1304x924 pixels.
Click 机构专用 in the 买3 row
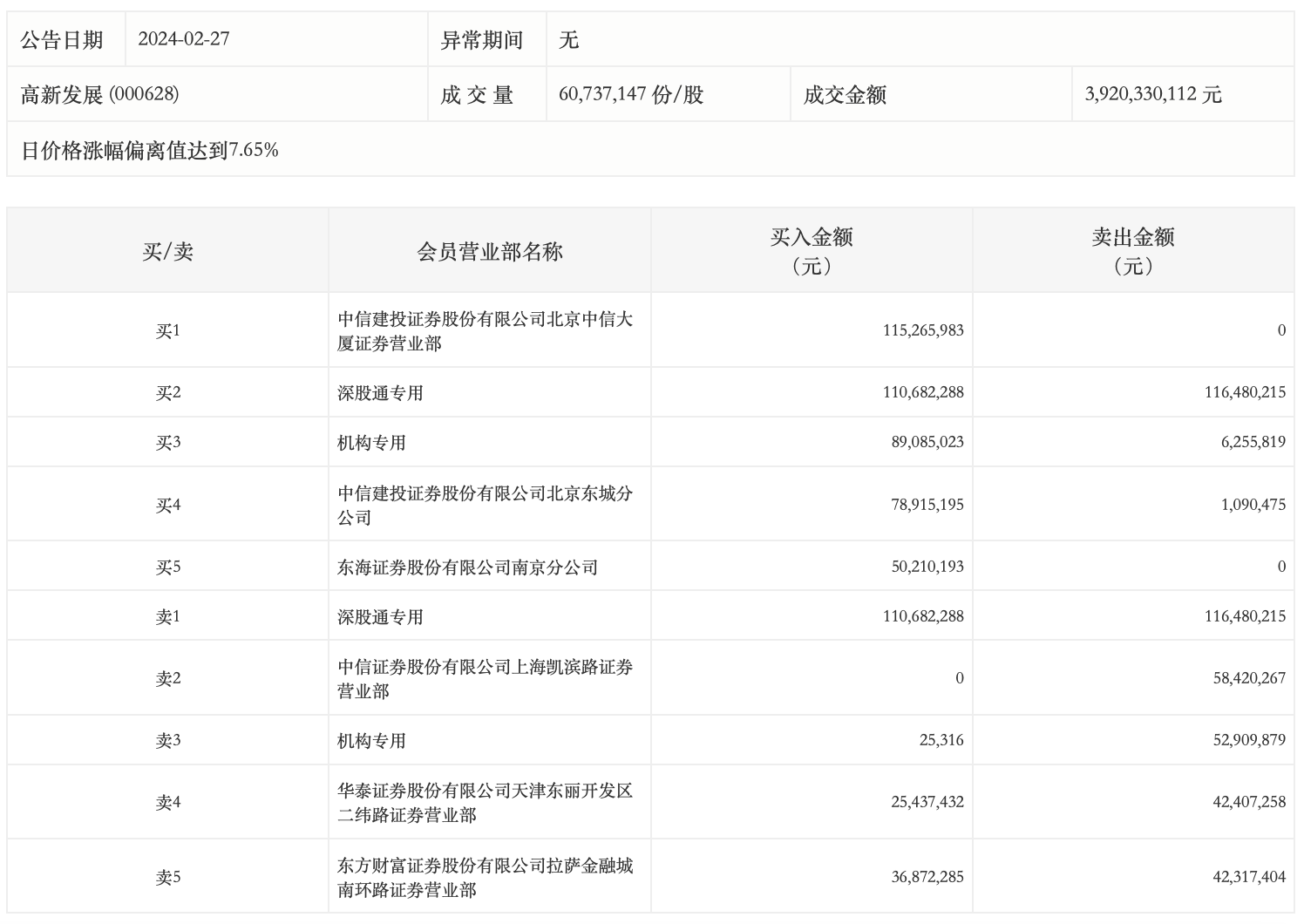[371, 443]
